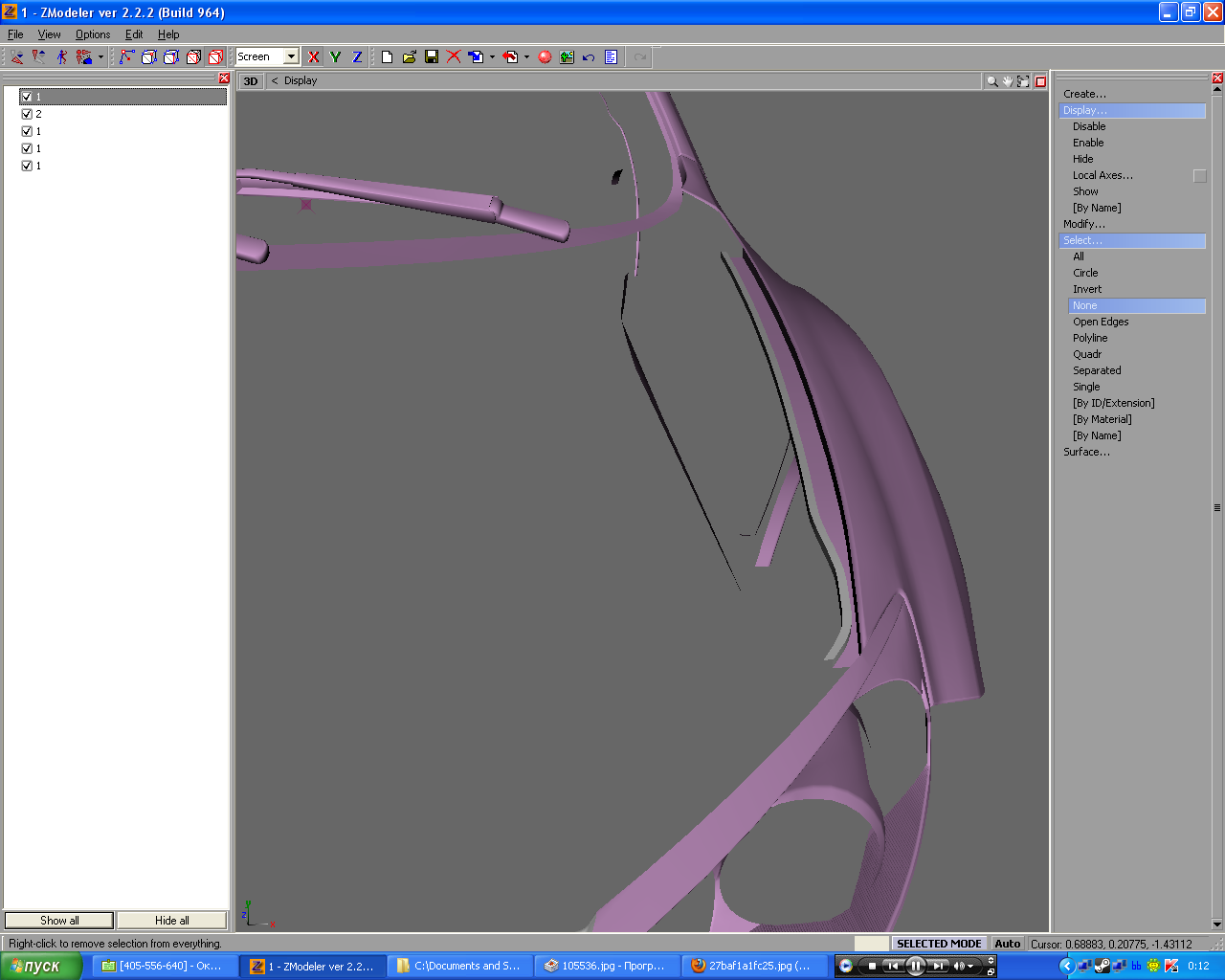This screenshot has width=1225, height=980.
Task: Toggle the Auto status bar button
Action: point(1007,944)
